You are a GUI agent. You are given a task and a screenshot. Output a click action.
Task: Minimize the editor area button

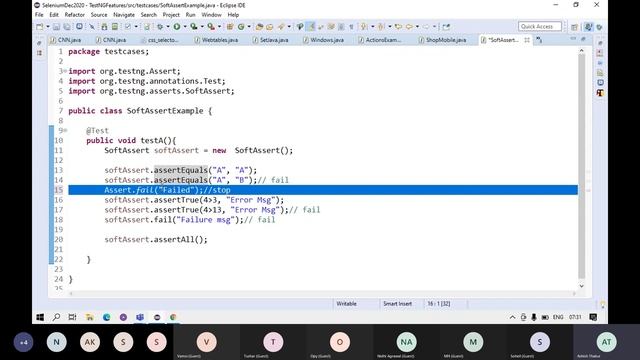[x=573, y=39]
